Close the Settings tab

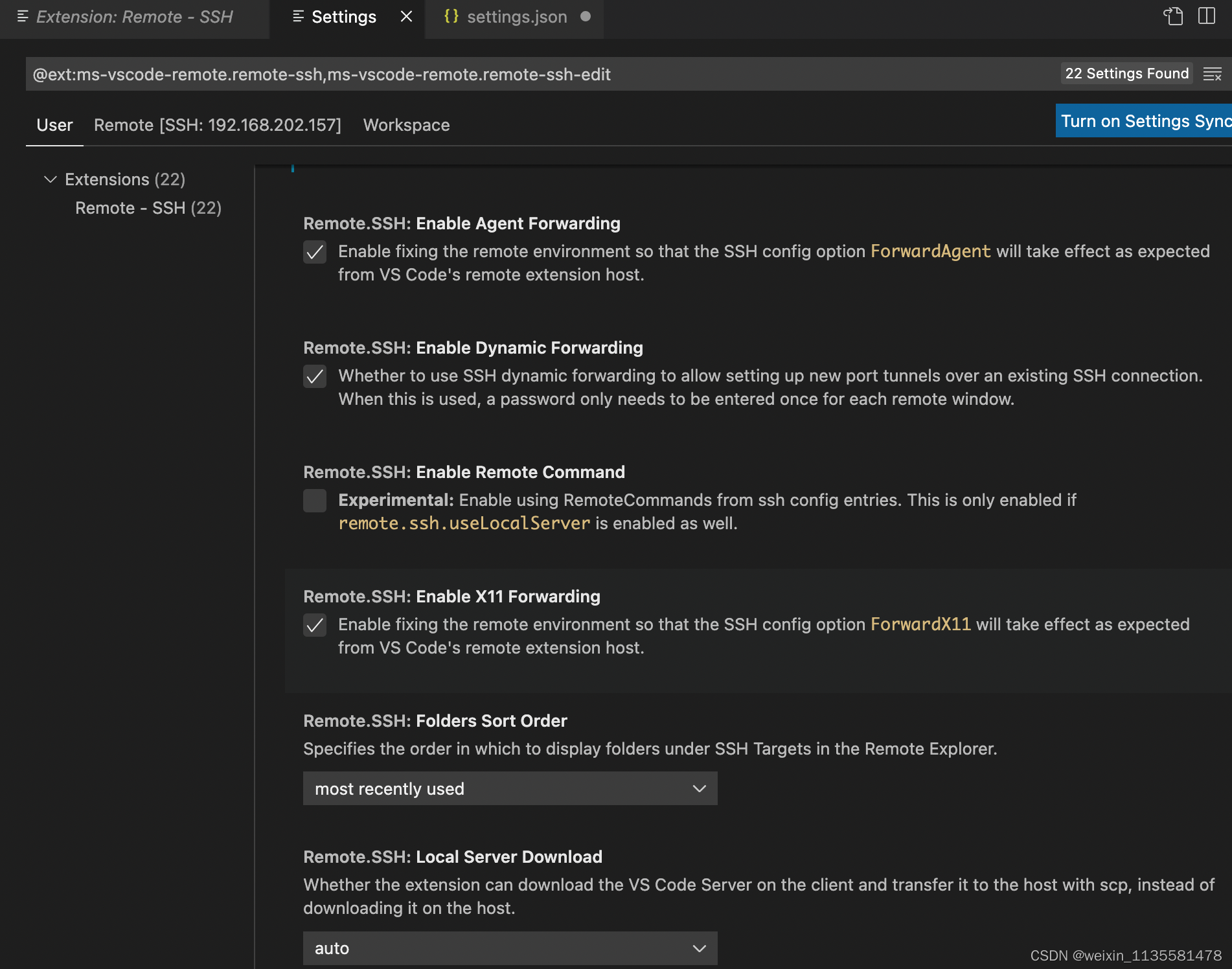click(x=406, y=16)
